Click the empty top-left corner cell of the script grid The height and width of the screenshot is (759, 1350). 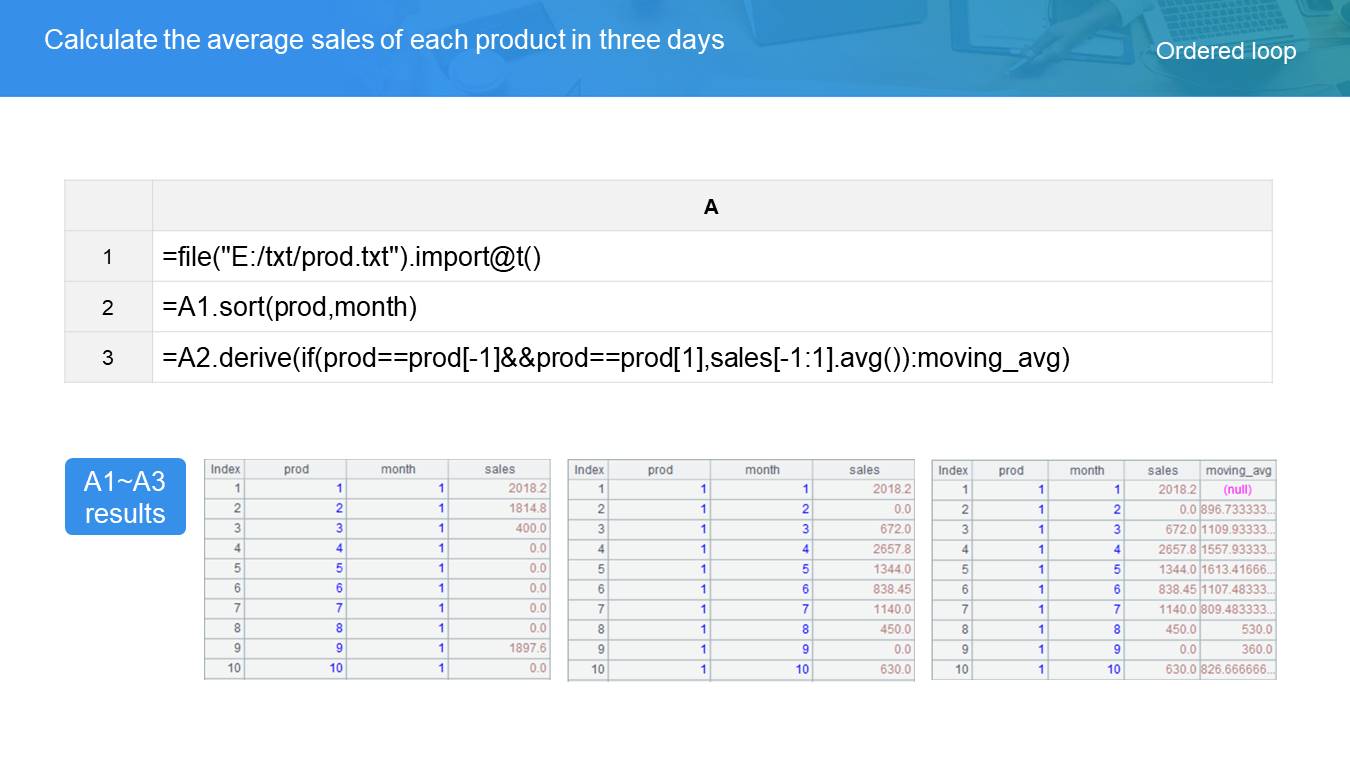pos(108,206)
